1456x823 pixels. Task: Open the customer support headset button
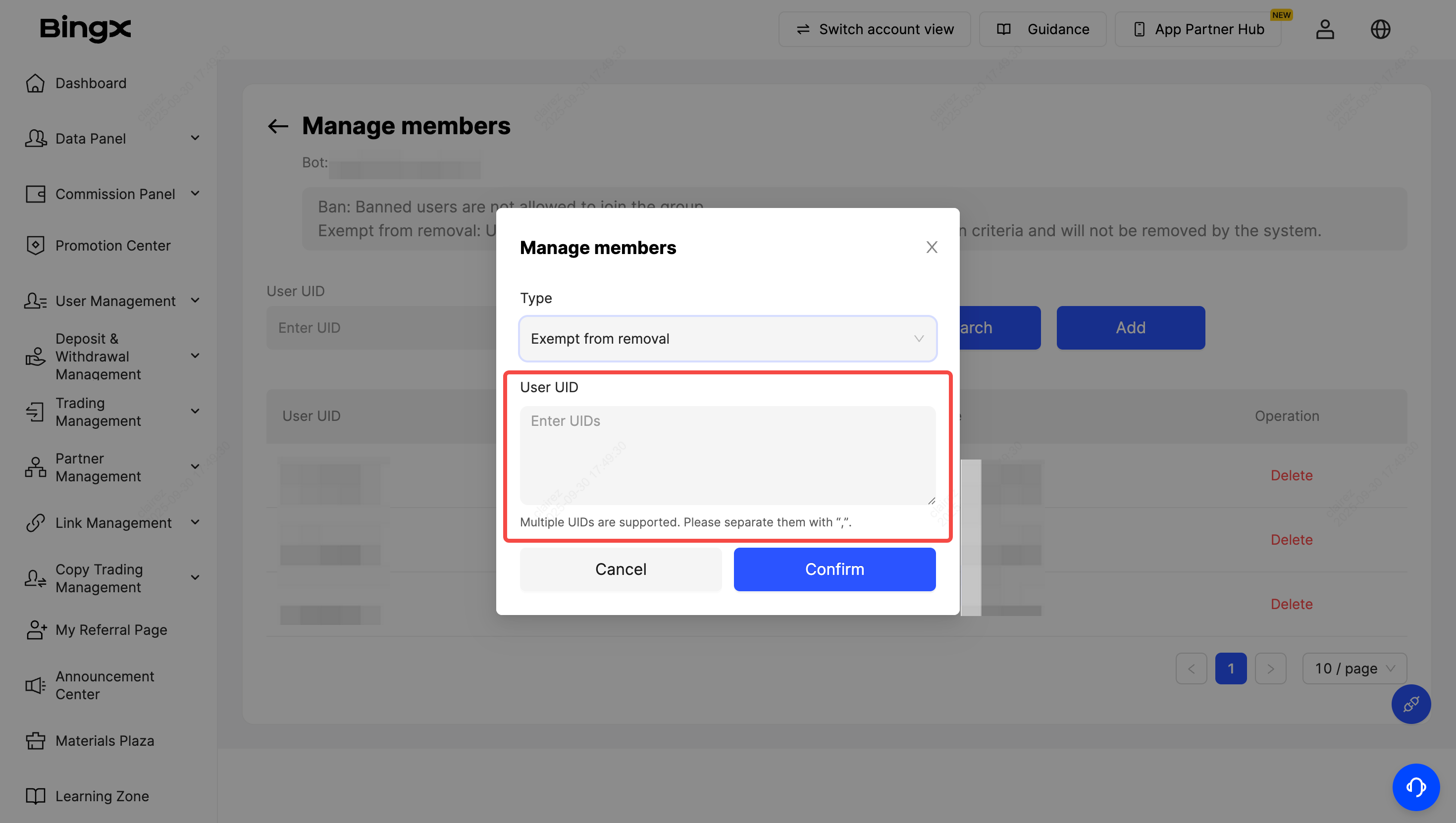(1415, 787)
